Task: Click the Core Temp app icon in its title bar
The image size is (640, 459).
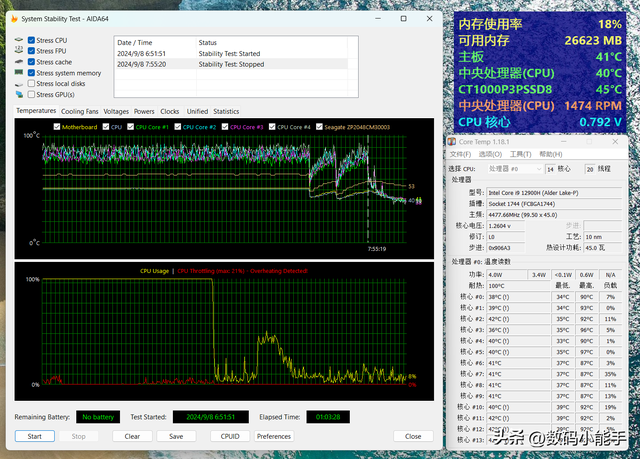Action: point(451,142)
